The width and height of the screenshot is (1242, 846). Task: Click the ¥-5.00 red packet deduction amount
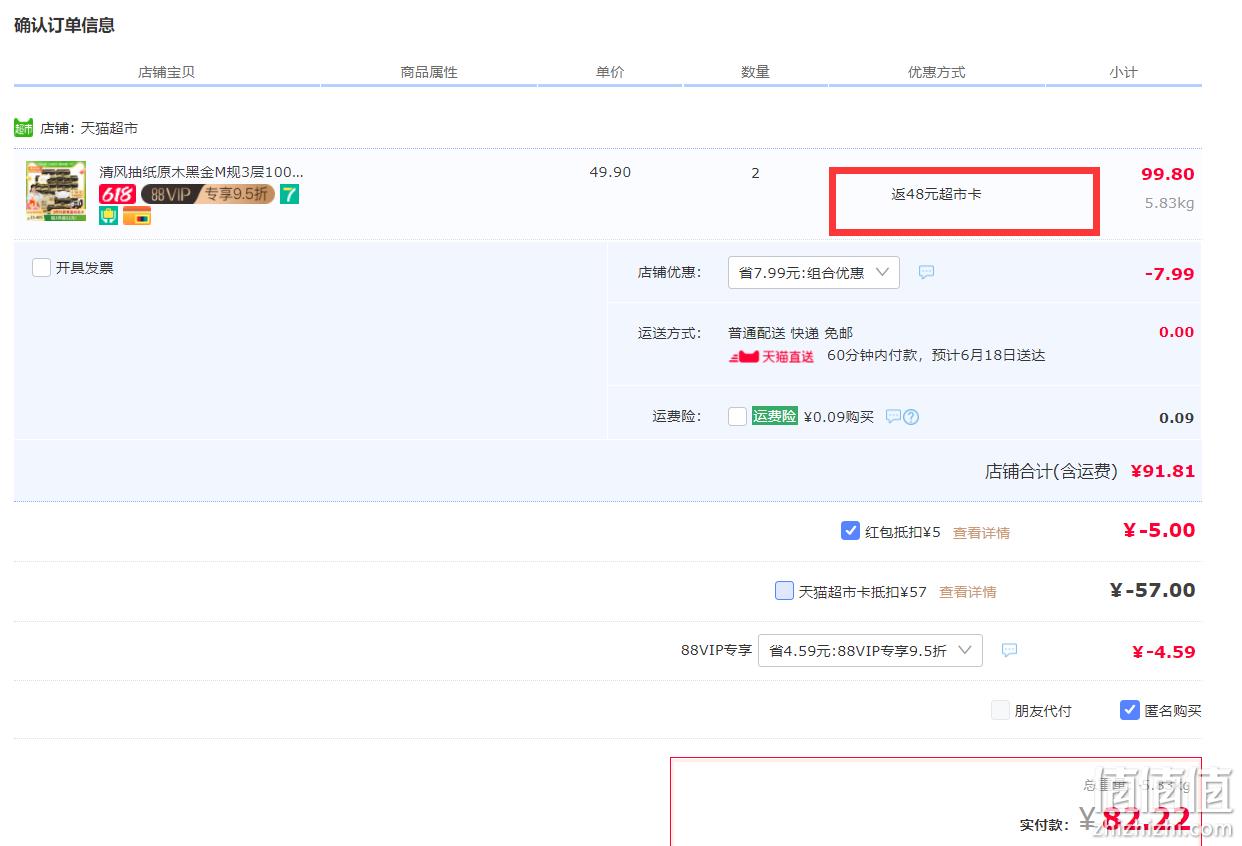tap(1159, 531)
